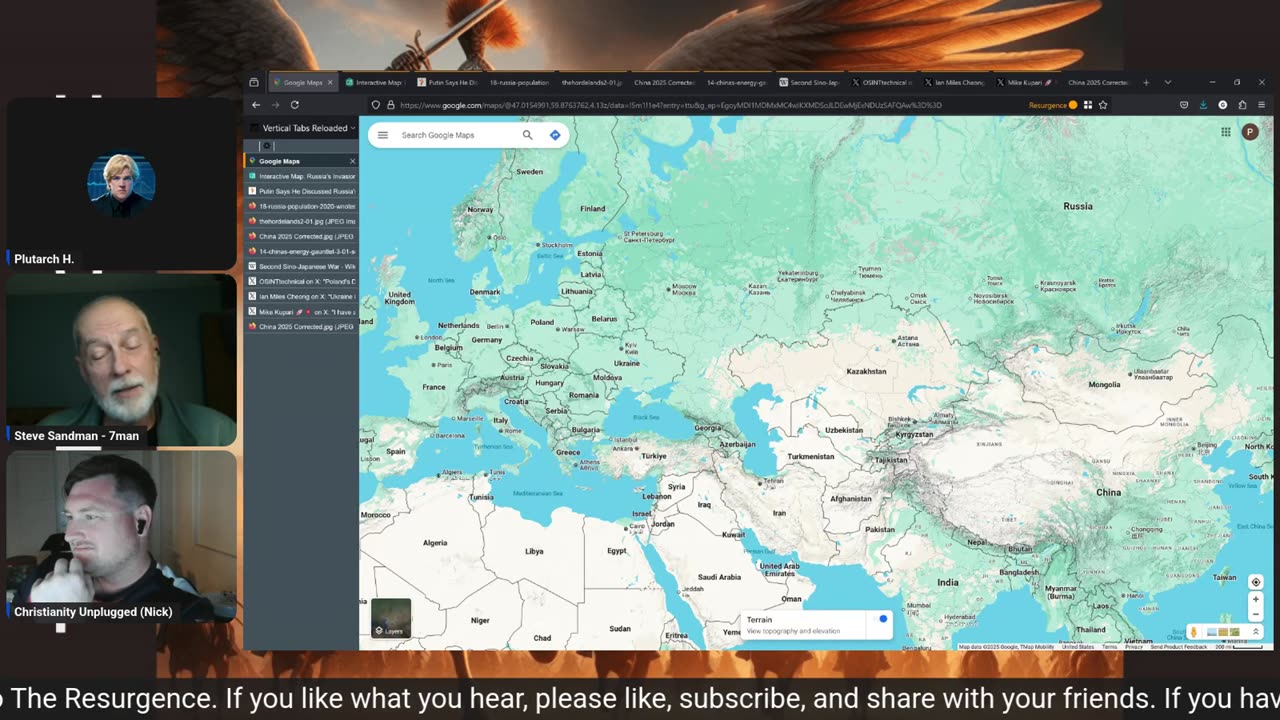Toggle the Terrain switch
1280x720 pixels.
pyautogui.click(x=880, y=620)
